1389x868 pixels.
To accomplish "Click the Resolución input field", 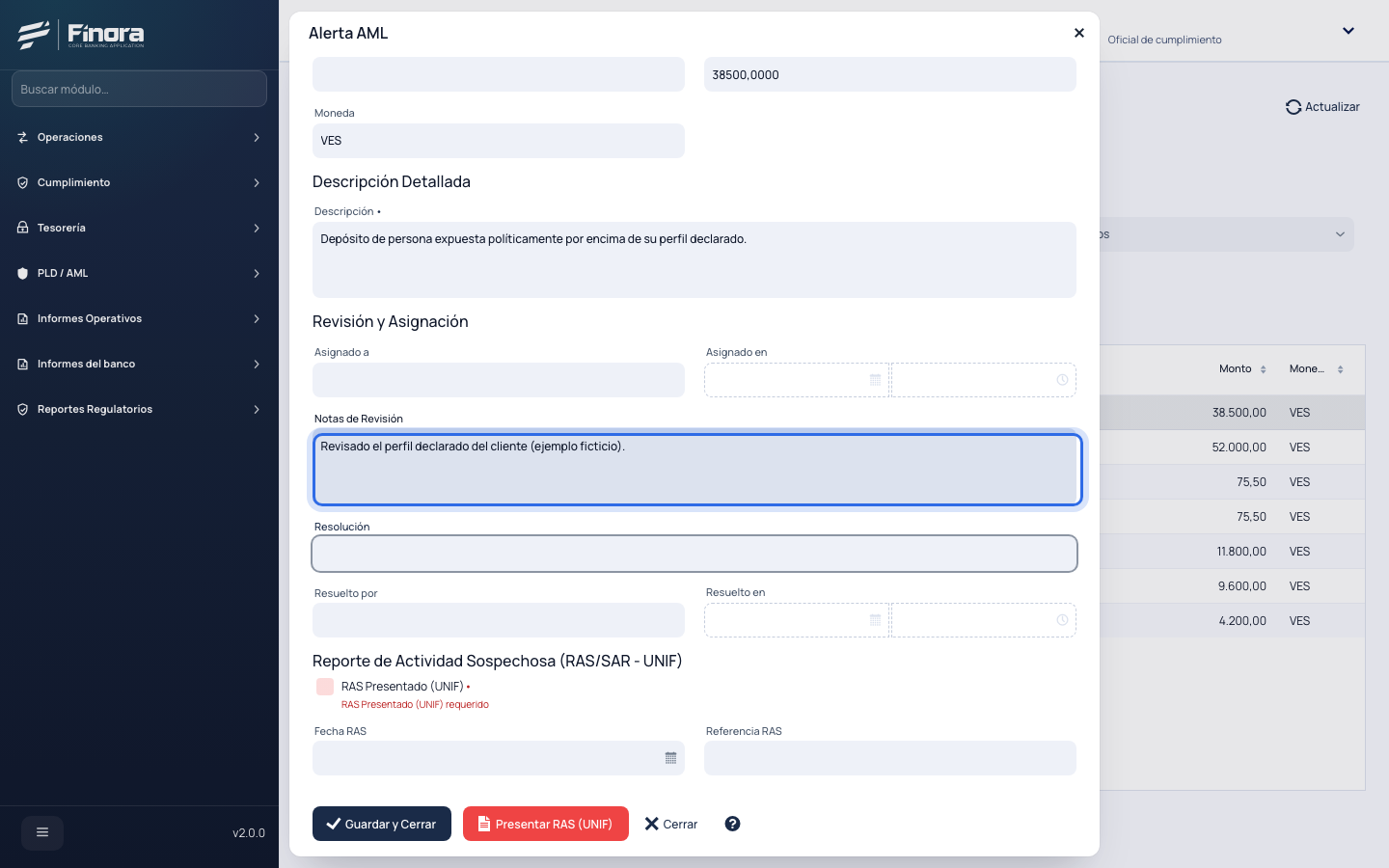I will (x=694, y=554).
